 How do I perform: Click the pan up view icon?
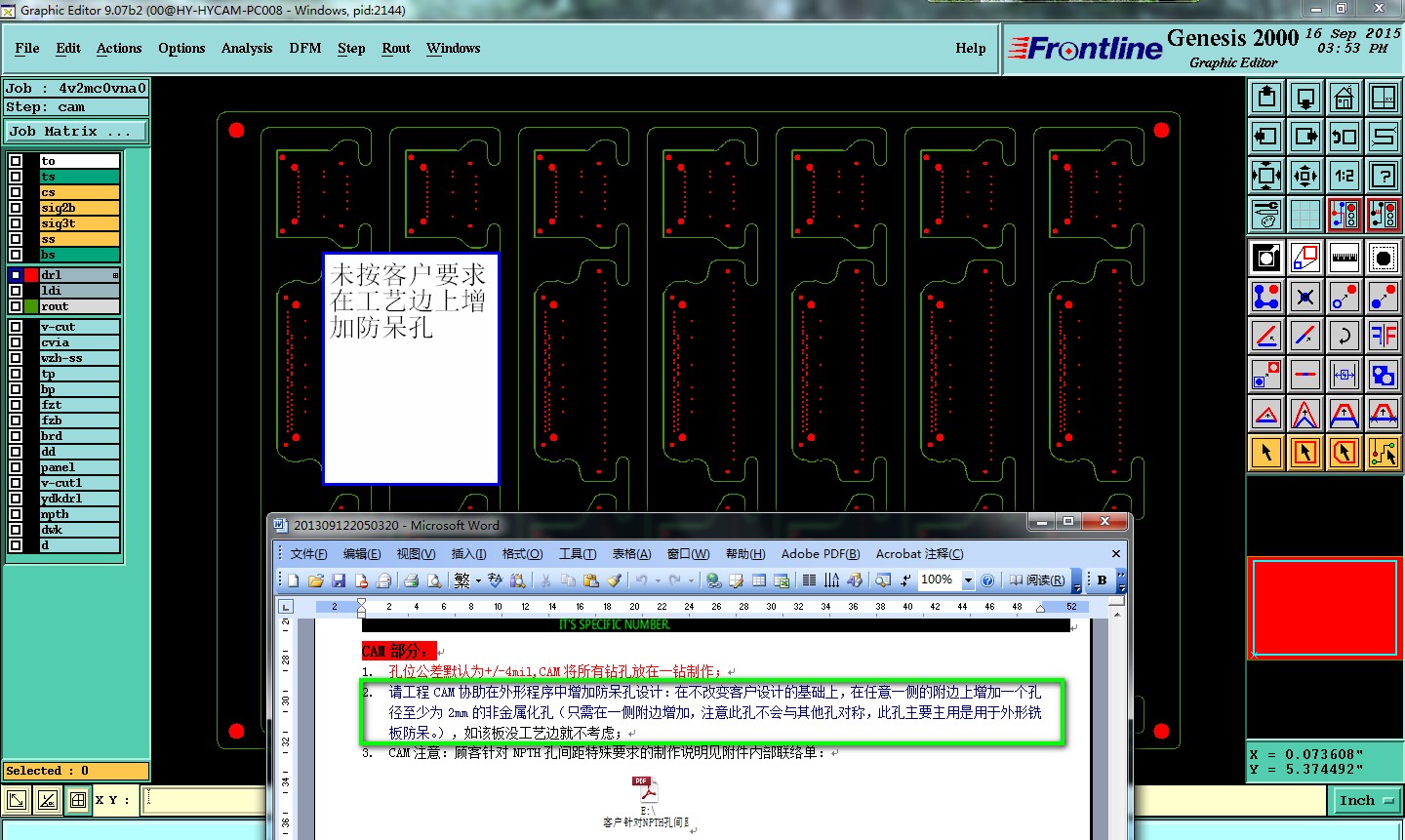pyautogui.click(x=1266, y=98)
